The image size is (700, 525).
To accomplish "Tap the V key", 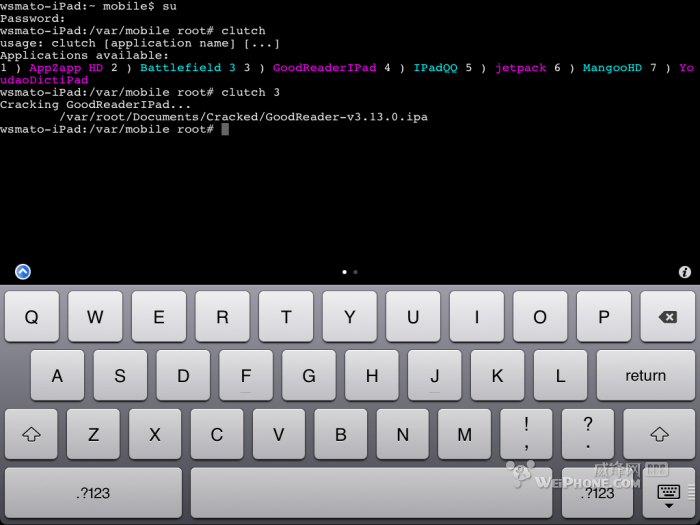I will [x=279, y=433].
